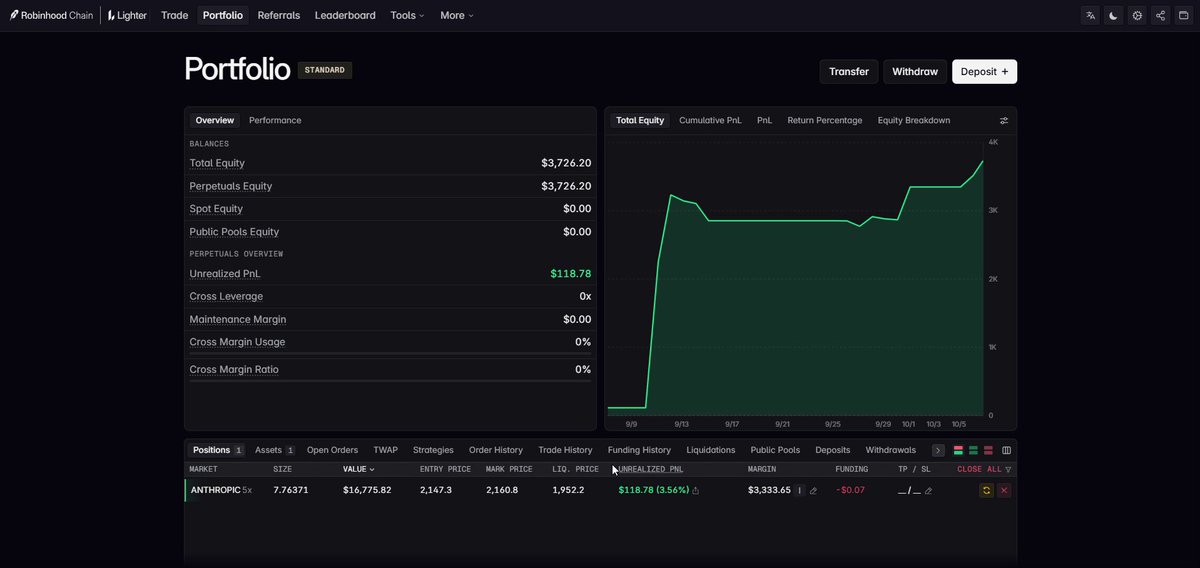Close ANTHROPIC position red X

1004,491
